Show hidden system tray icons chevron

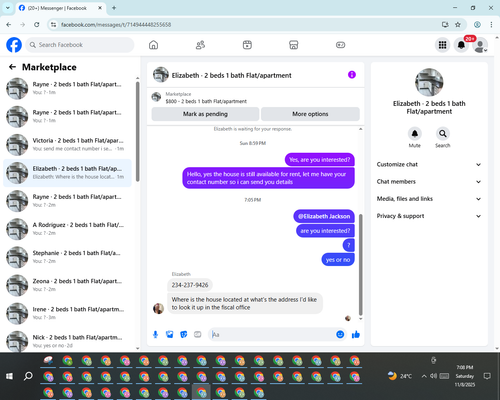tap(424, 376)
